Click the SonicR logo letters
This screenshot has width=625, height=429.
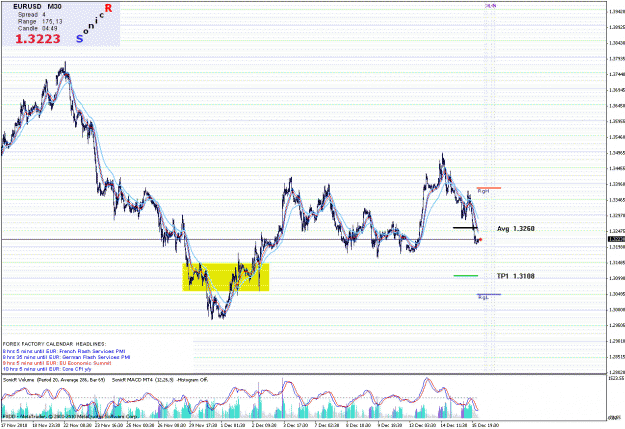pos(94,23)
